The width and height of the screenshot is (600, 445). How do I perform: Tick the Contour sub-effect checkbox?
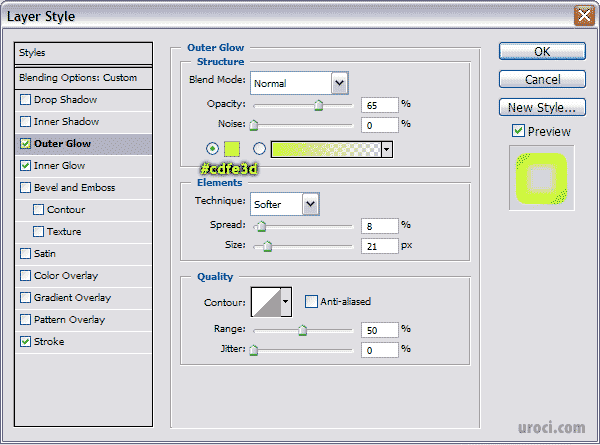point(38,210)
